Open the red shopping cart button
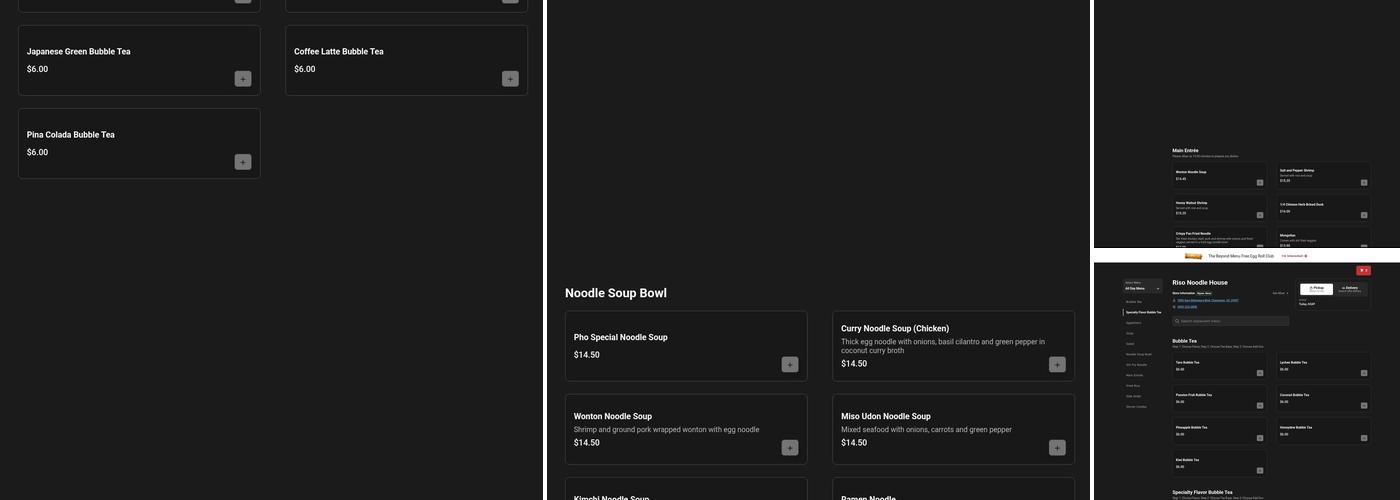The width and height of the screenshot is (1400, 500). coord(1362,270)
